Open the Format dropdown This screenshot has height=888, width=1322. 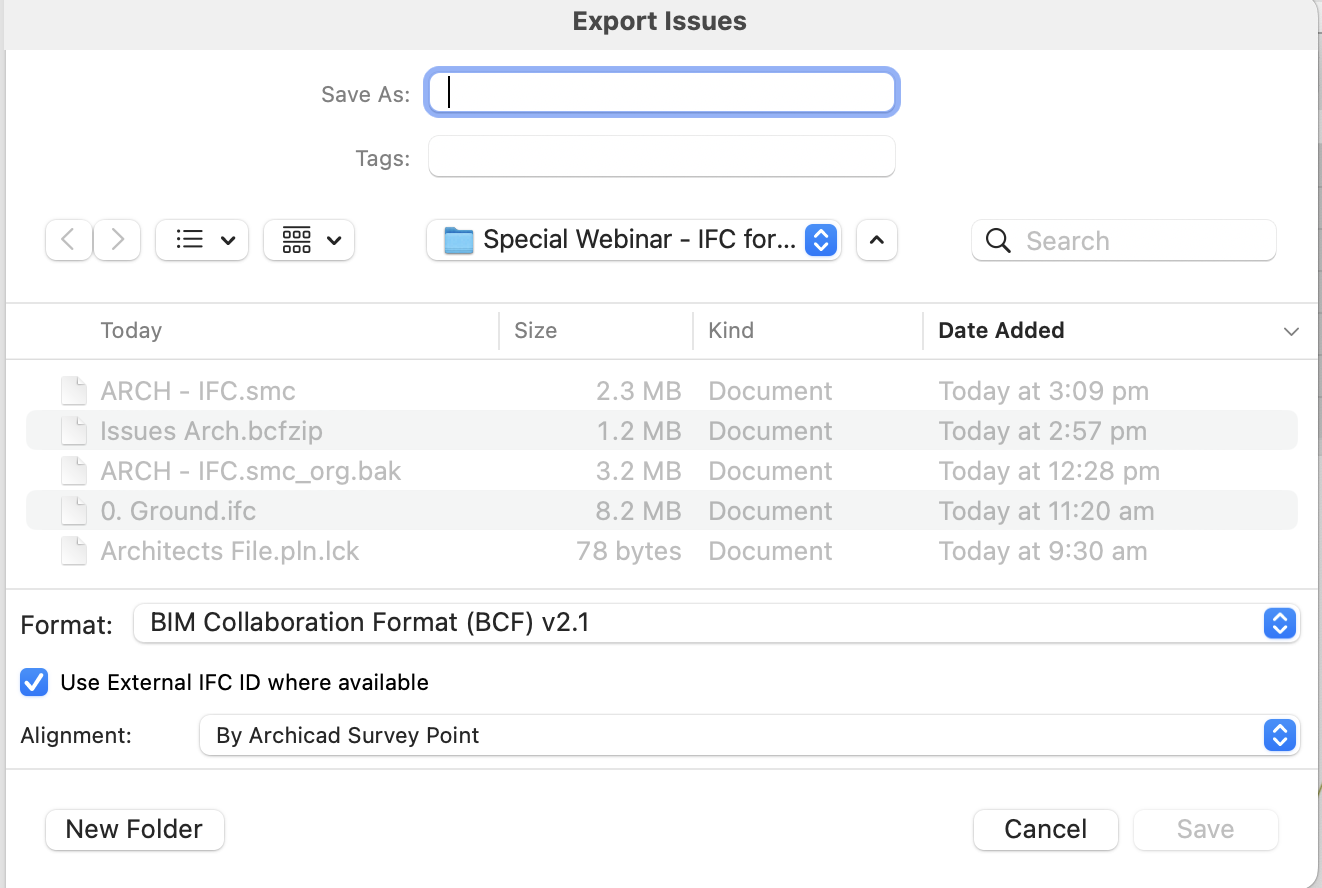(1279, 623)
